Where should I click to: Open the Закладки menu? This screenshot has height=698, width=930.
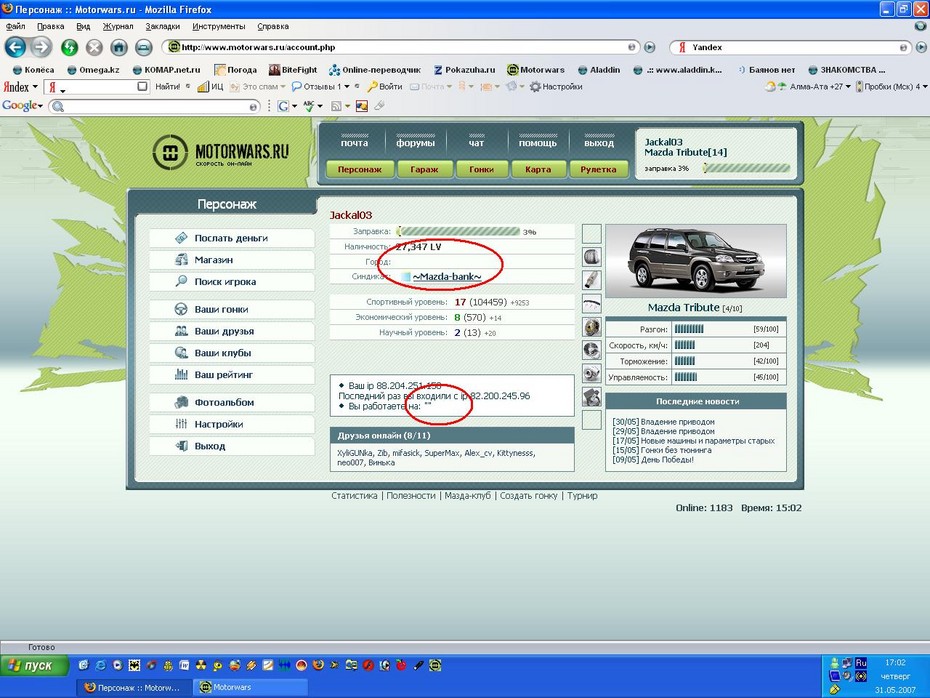163,27
